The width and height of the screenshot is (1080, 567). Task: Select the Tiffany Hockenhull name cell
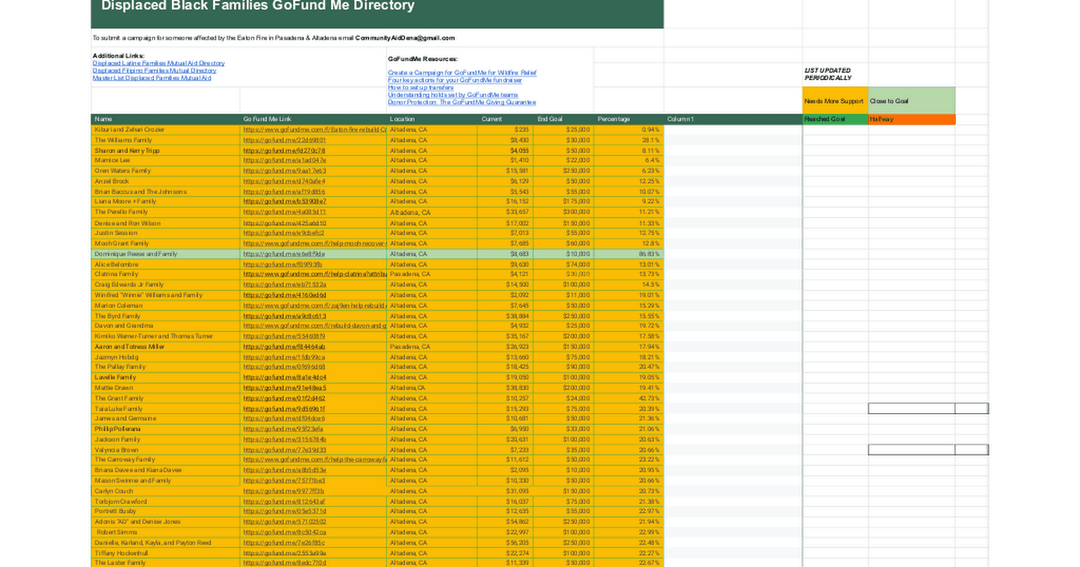[x=165, y=553]
